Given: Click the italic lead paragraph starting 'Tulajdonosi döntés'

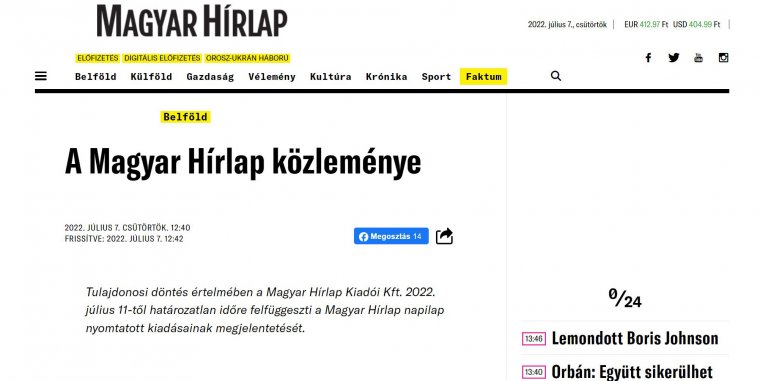Looking at the screenshot, I should (x=265, y=310).
